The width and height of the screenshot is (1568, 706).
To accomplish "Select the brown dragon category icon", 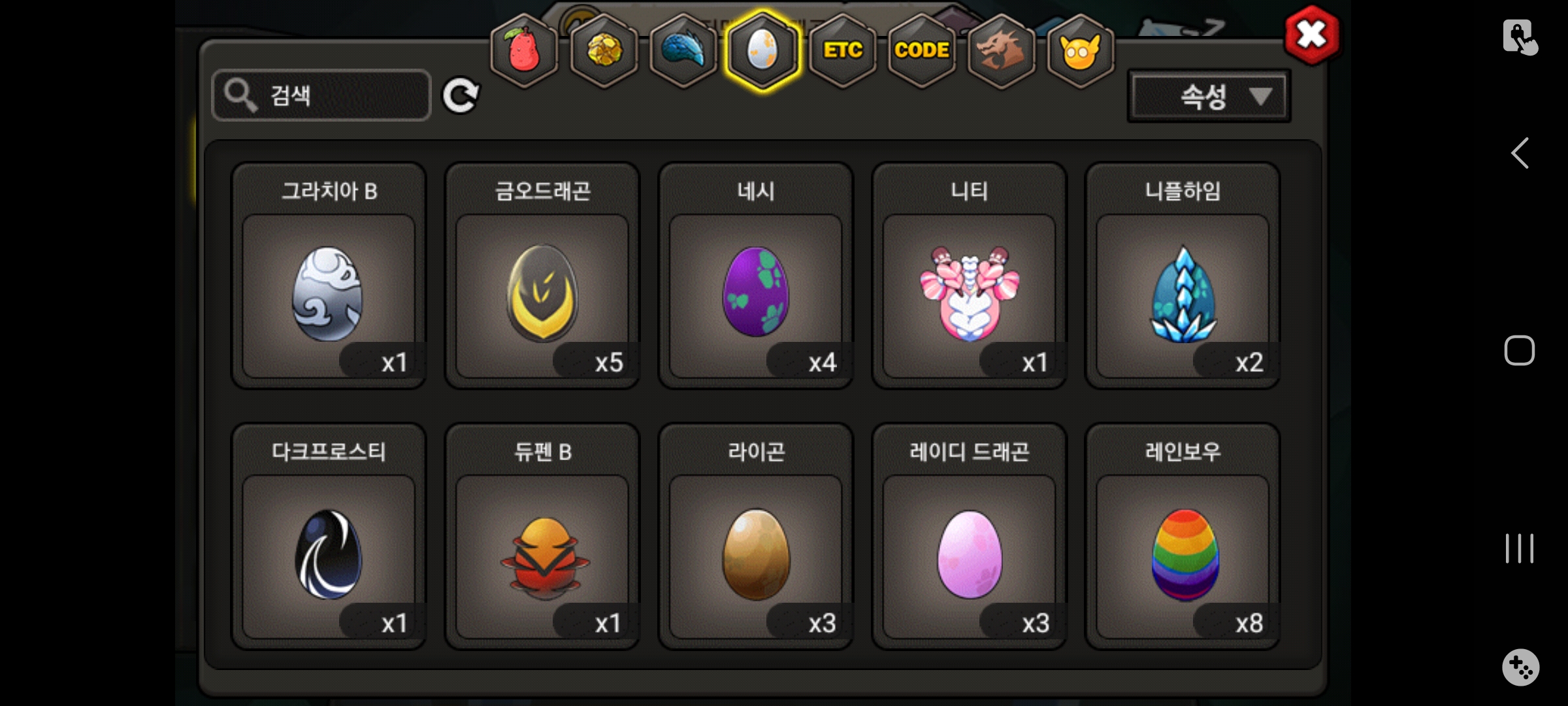I will (1001, 50).
